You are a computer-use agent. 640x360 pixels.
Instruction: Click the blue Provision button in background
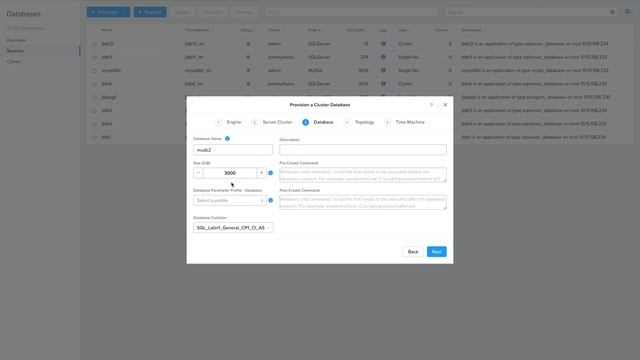click(109, 12)
